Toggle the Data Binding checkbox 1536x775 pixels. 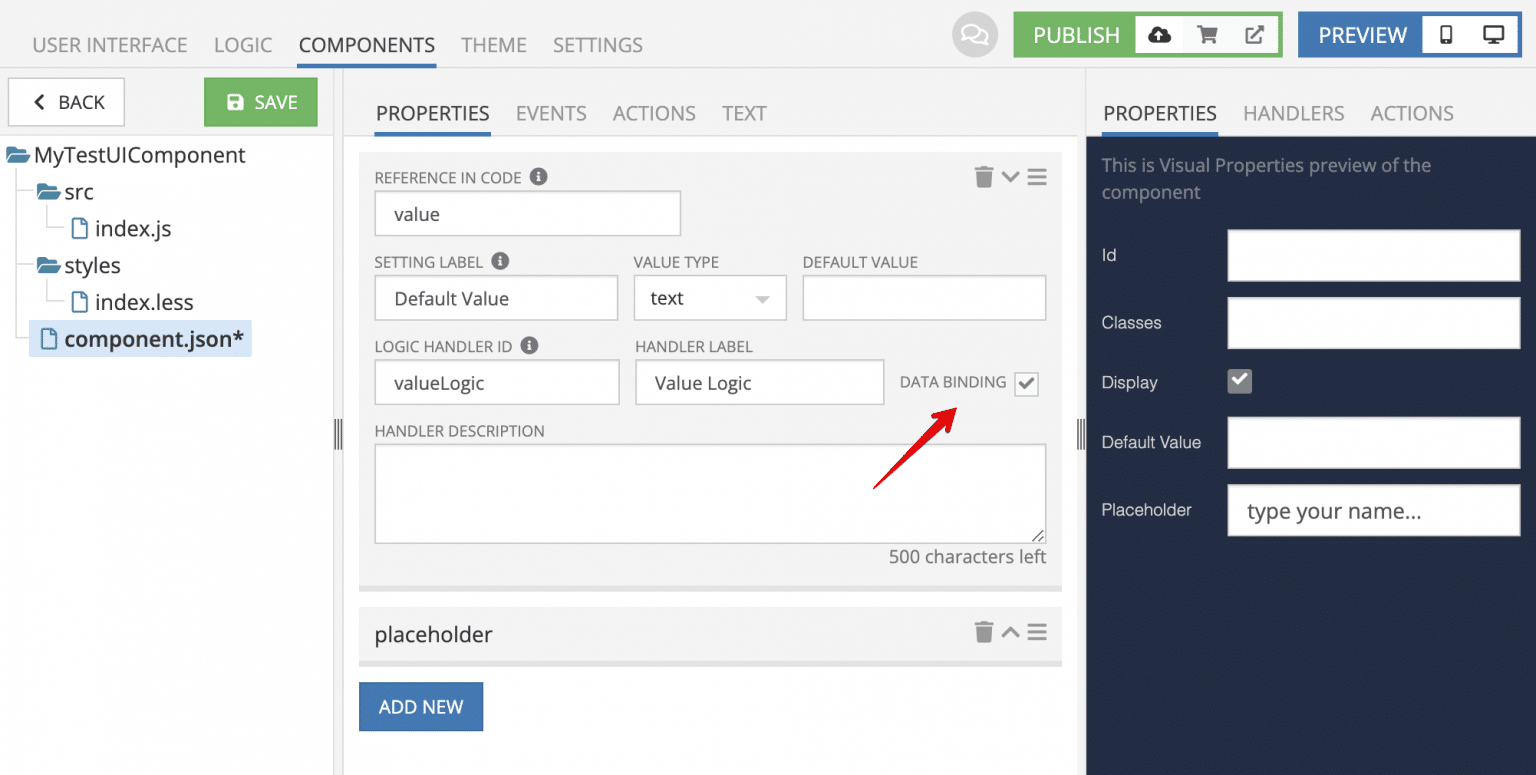pyautogui.click(x=1026, y=384)
